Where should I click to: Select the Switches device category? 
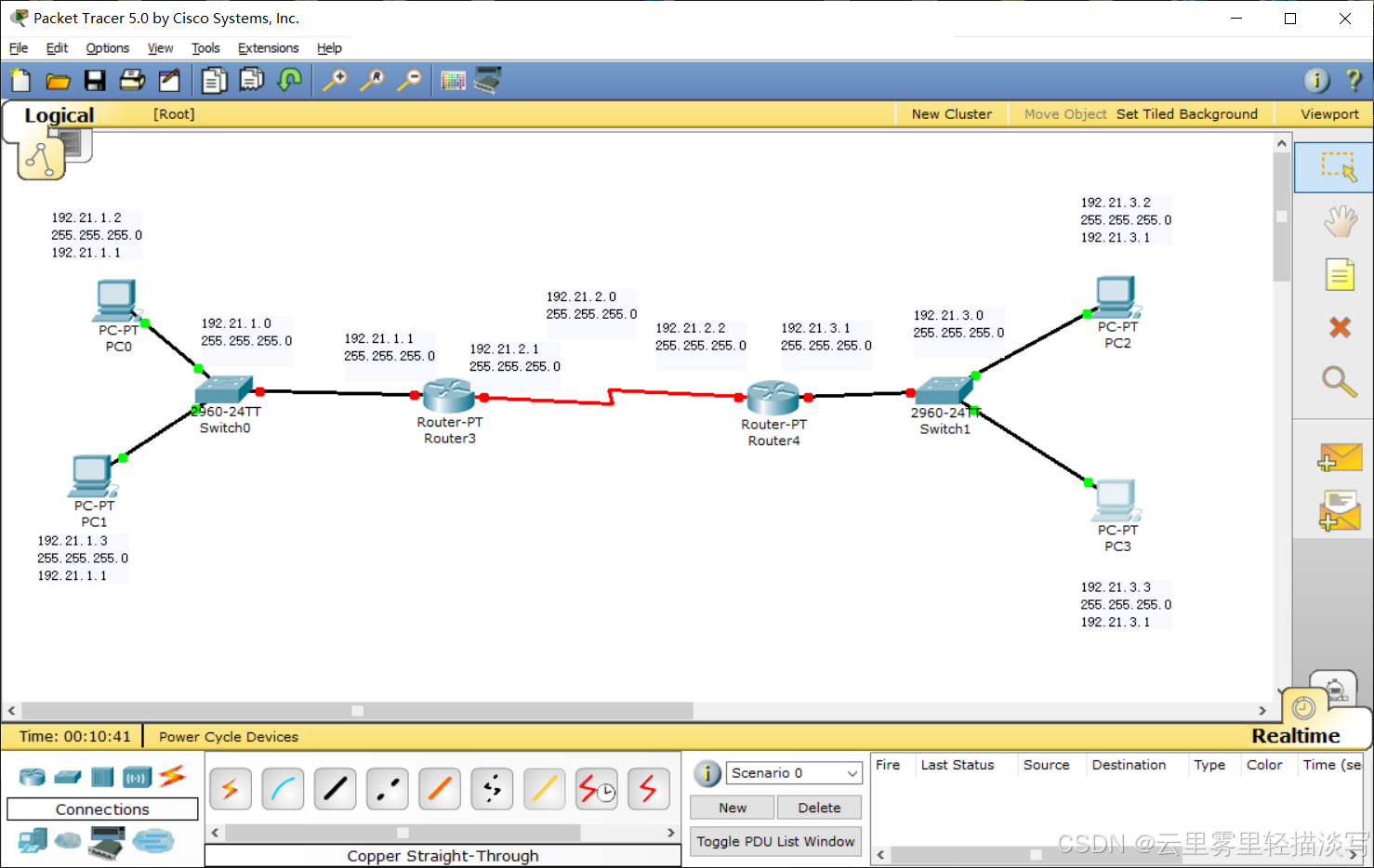(x=68, y=777)
